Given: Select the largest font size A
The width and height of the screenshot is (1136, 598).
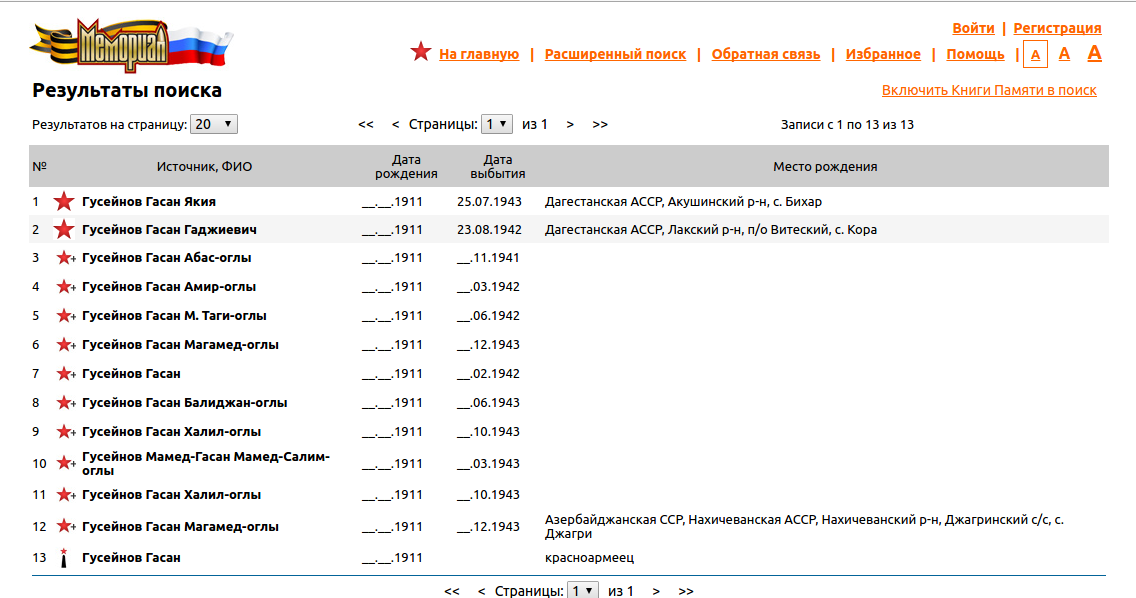Looking at the screenshot, I should [x=1094, y=53].
